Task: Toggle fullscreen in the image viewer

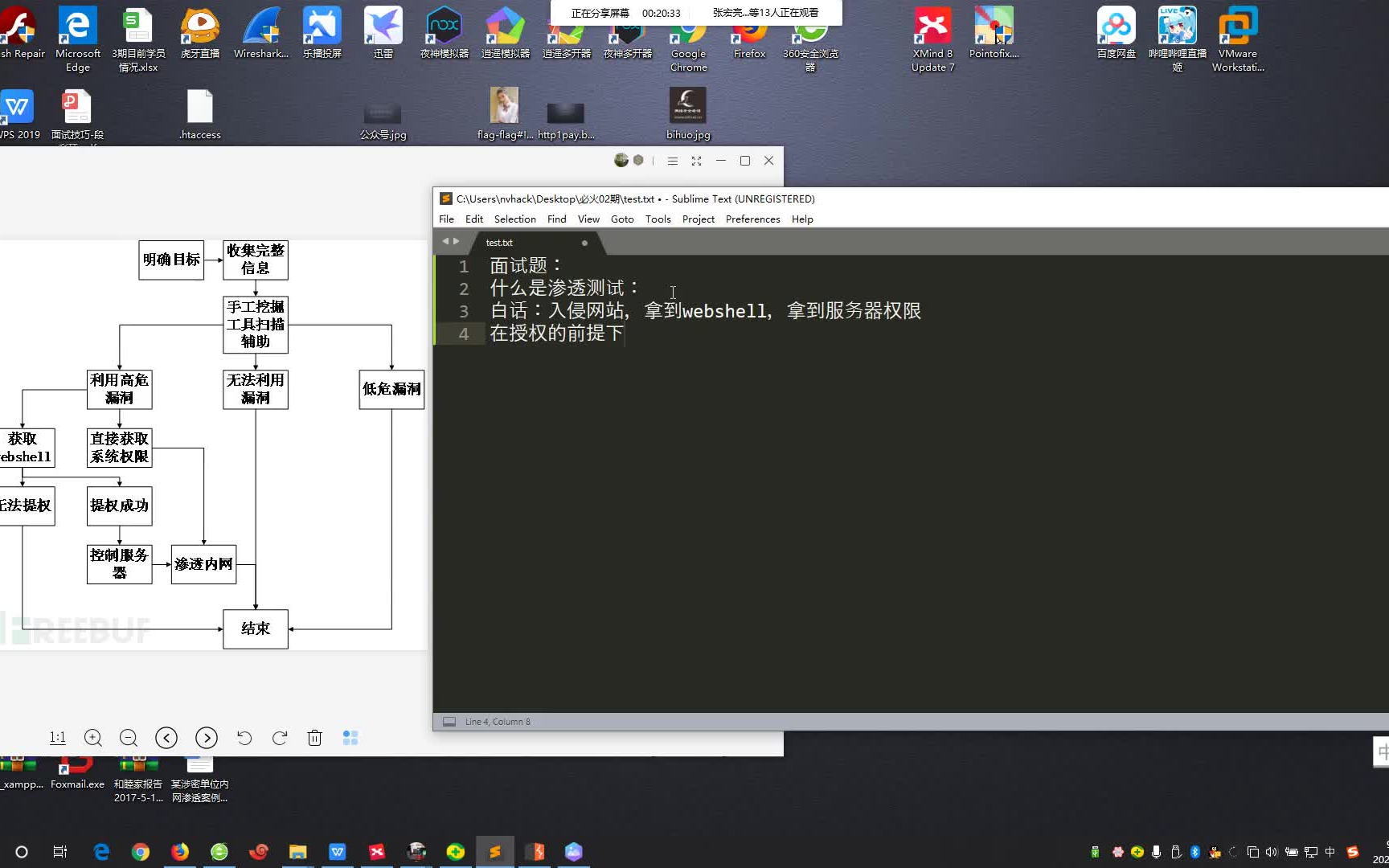Action: 696,161
